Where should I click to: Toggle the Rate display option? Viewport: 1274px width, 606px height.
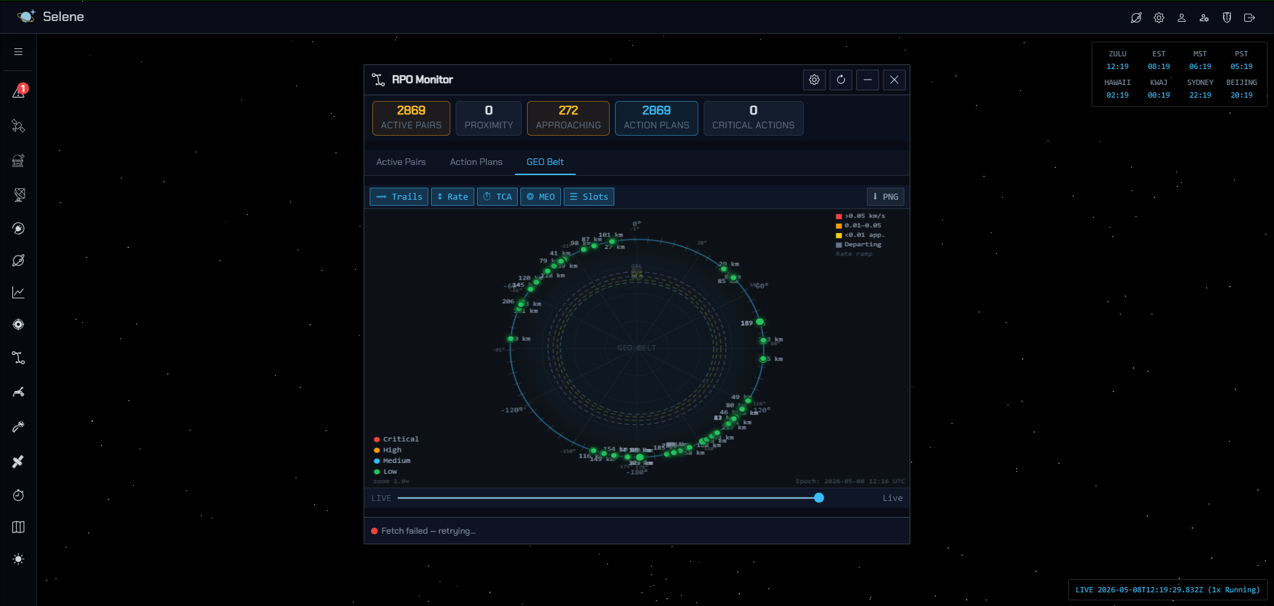tap(453, 197)
